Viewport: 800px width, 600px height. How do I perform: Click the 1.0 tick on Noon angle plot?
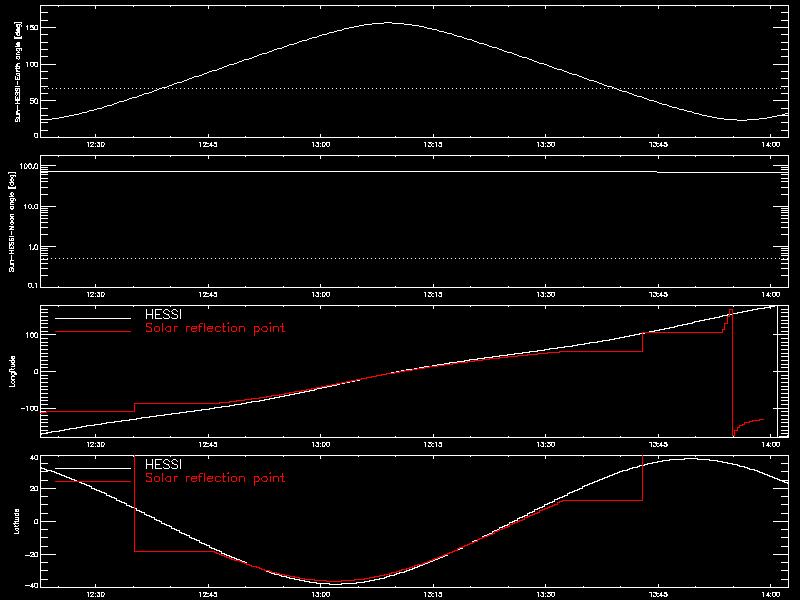[x=33, y=247]
